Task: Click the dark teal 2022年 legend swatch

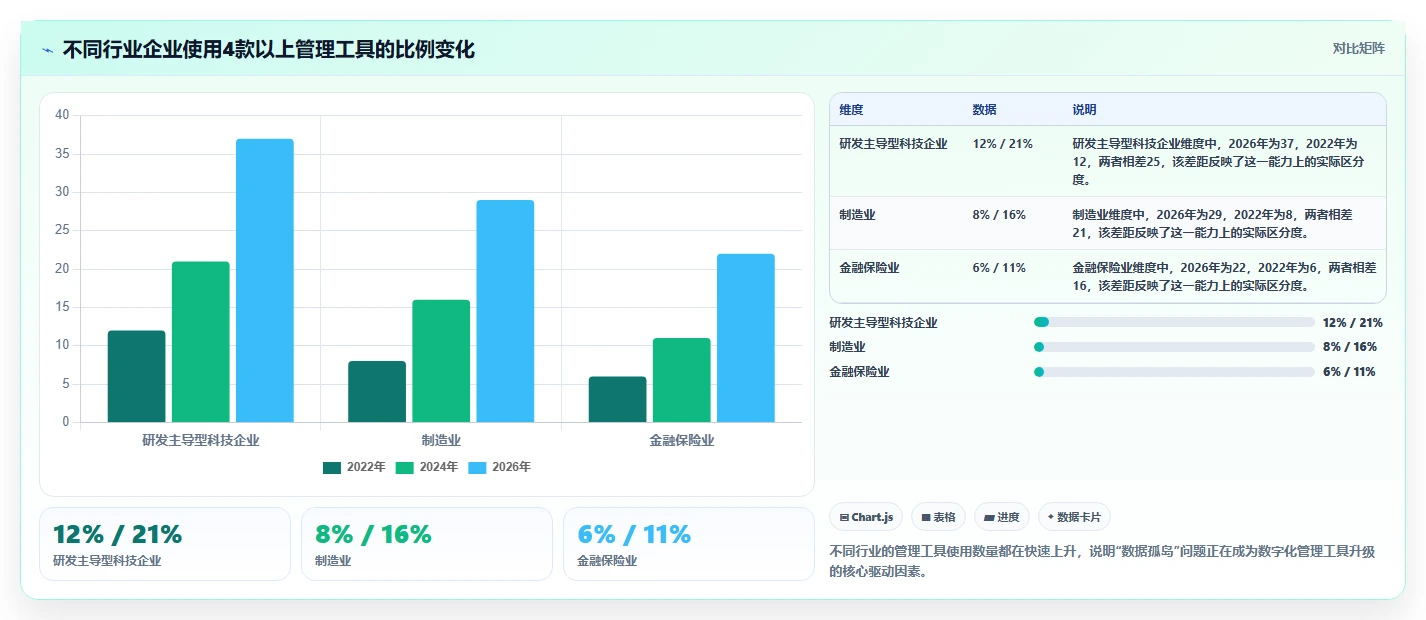Action: point(332,467)
